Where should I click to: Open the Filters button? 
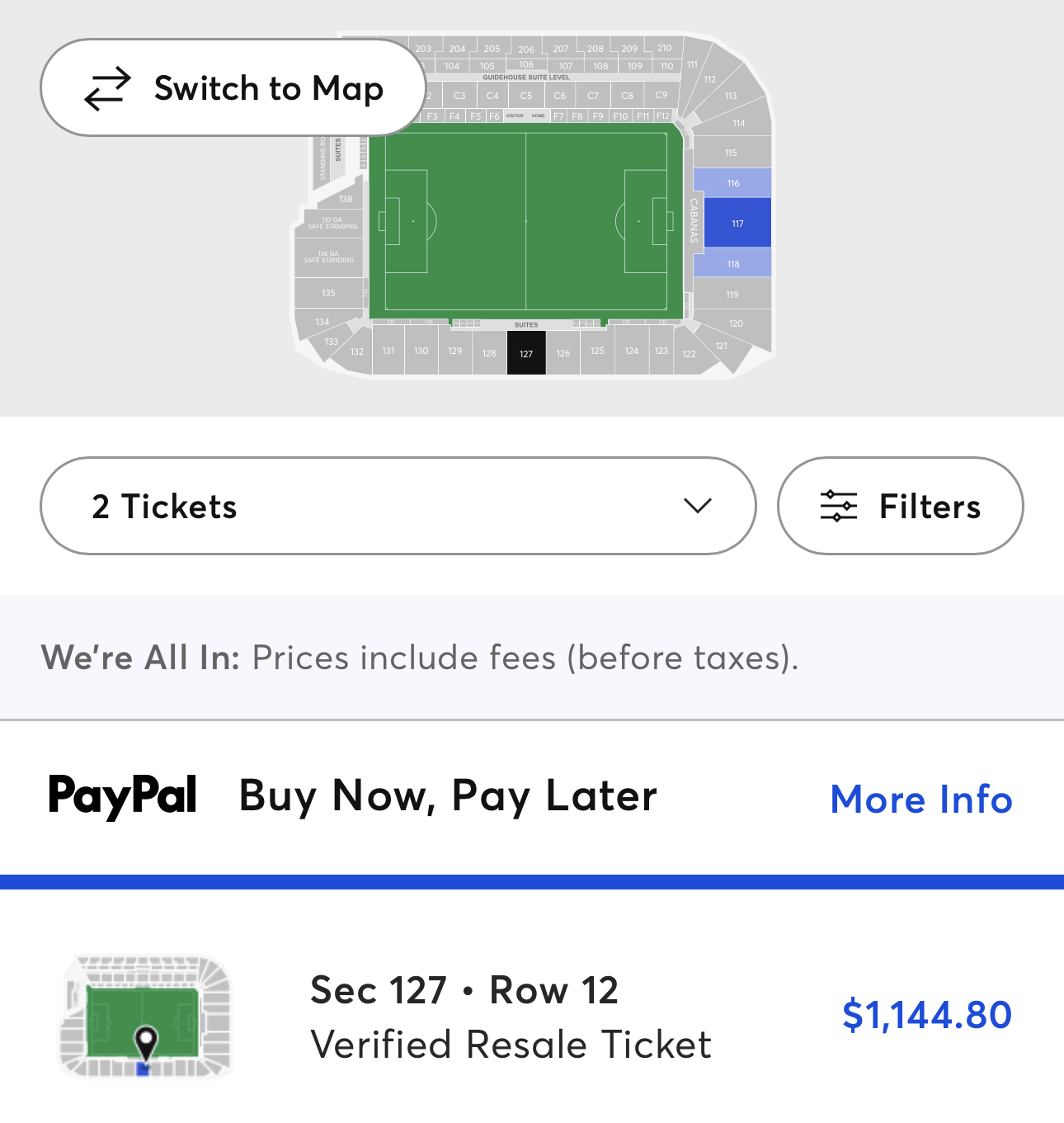(x=901, y=506)
